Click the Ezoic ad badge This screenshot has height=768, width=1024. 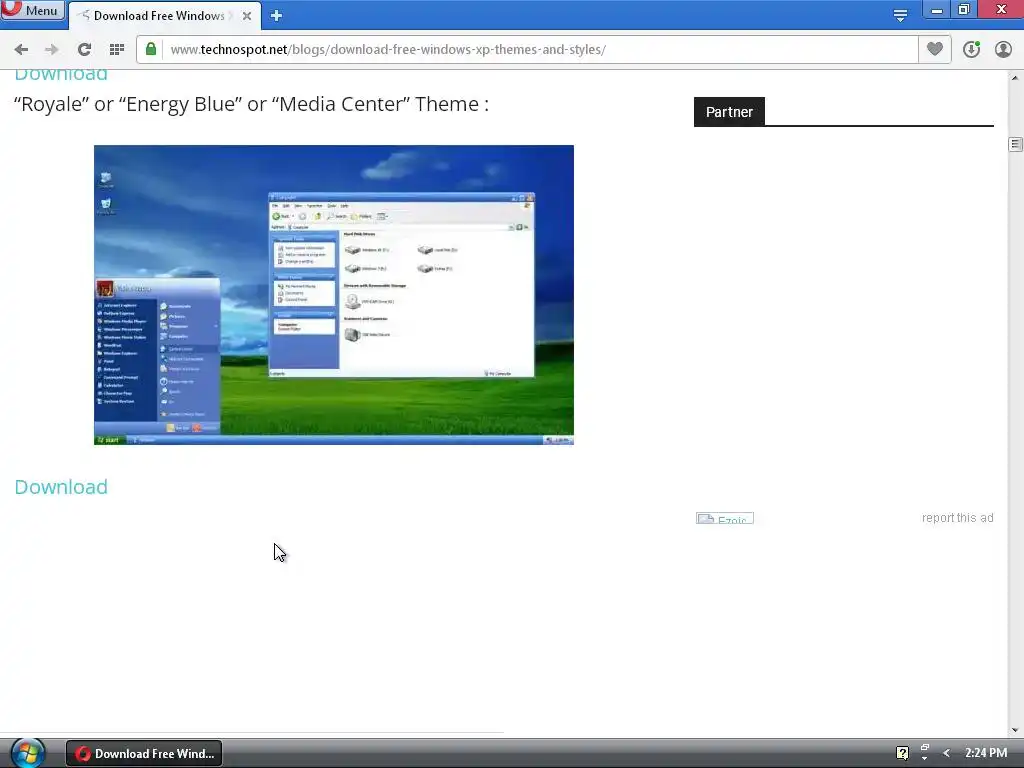725,519
